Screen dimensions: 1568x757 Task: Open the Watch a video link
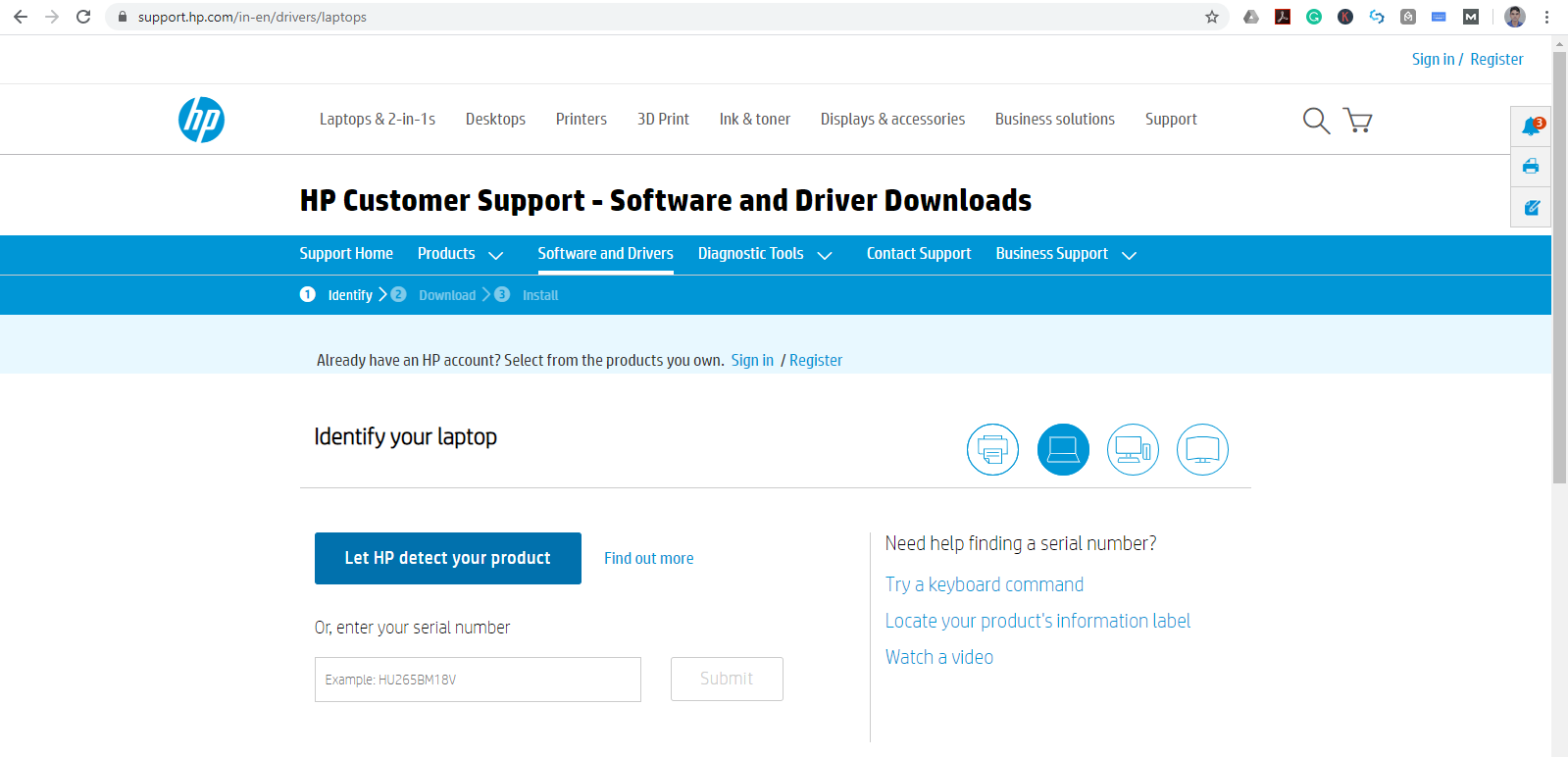(x=939, y=657)
